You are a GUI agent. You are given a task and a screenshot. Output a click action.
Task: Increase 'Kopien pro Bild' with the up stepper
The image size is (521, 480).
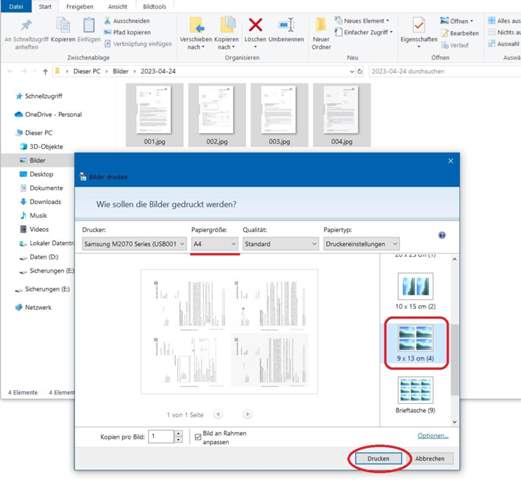tap(178, 433)
